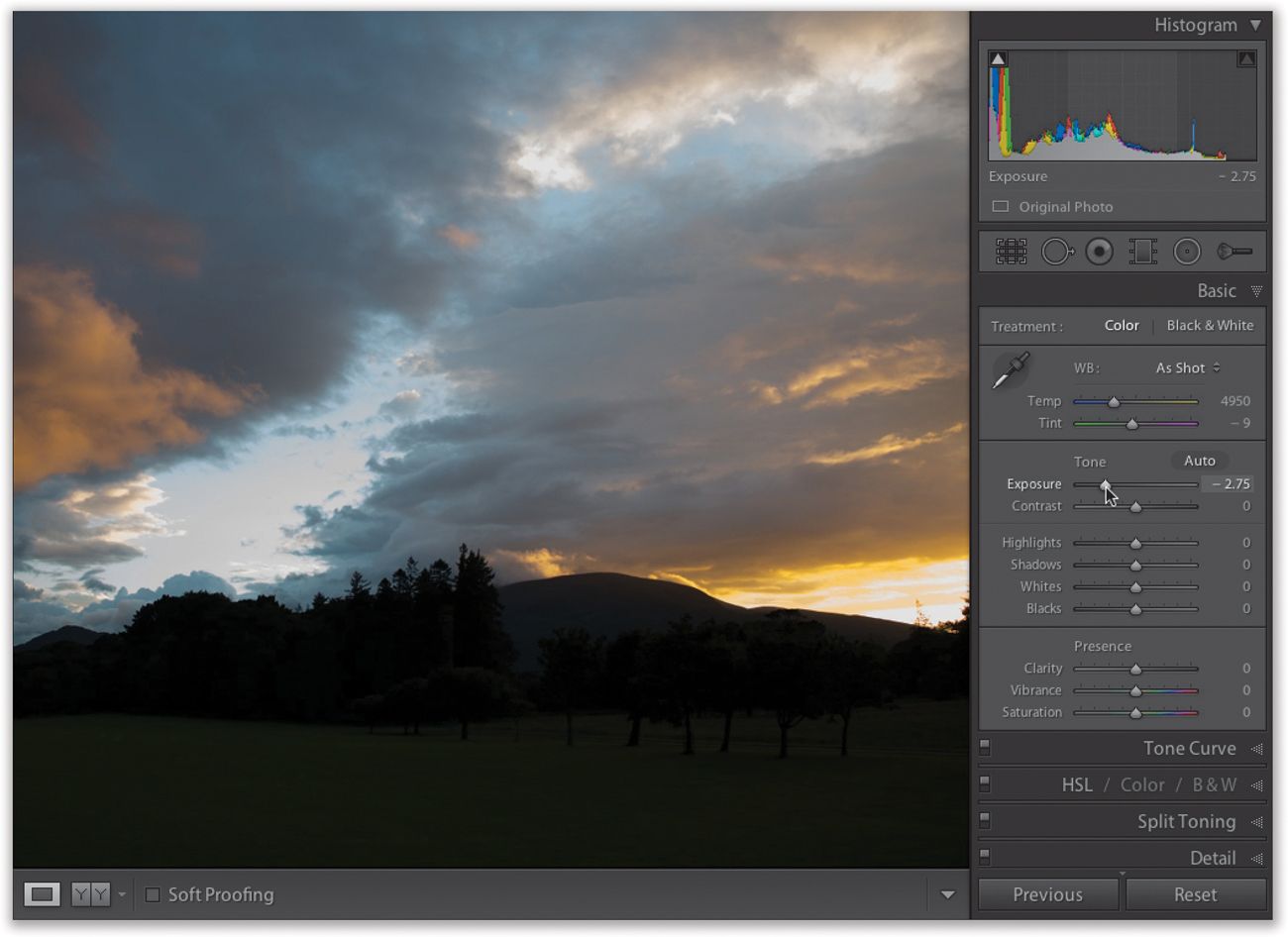Select Color tab in HSL header
This screenshot has height=937, width=1288.
[1142, 784]
